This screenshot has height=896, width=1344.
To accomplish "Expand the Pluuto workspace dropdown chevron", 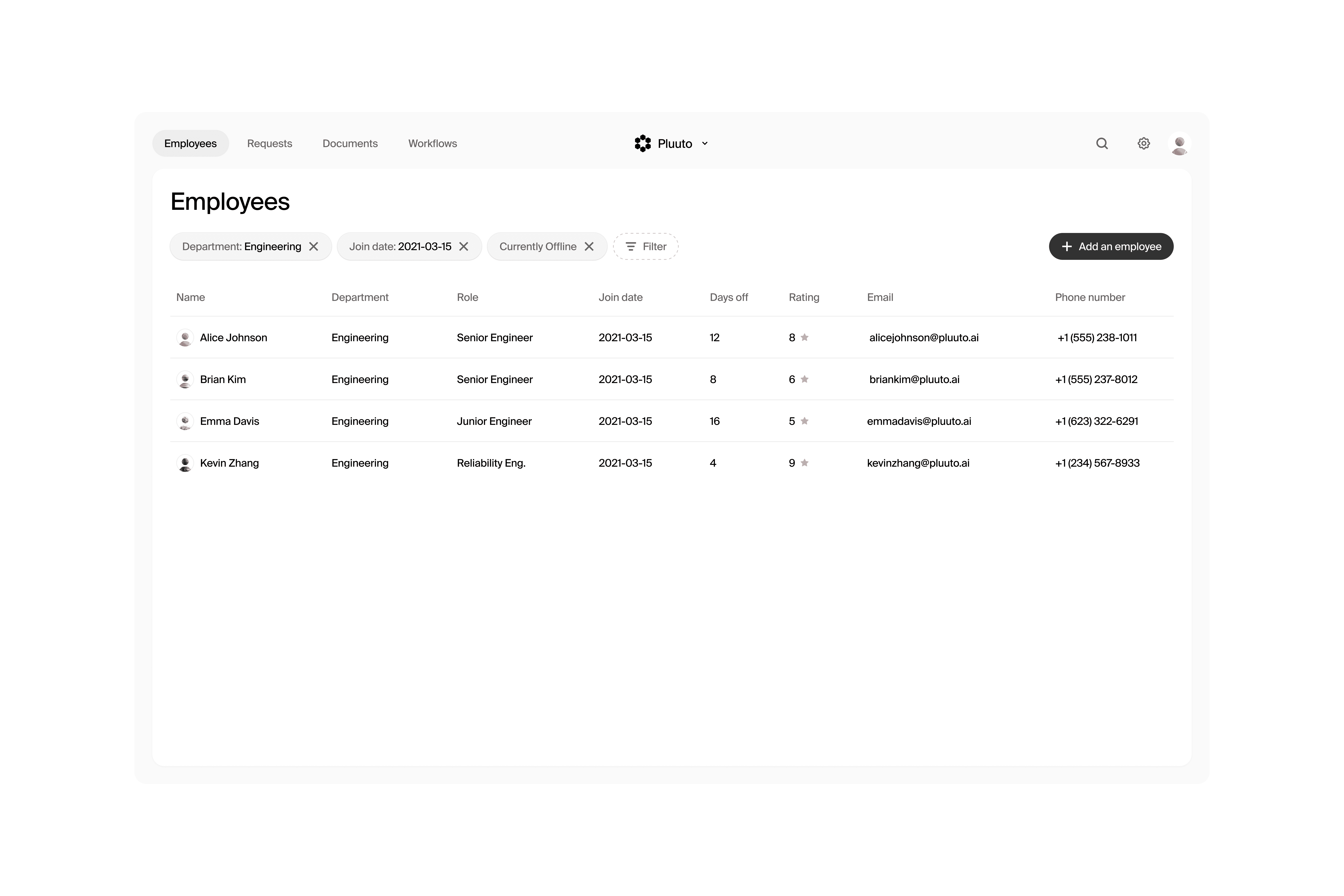I will [x=704, y=143].
